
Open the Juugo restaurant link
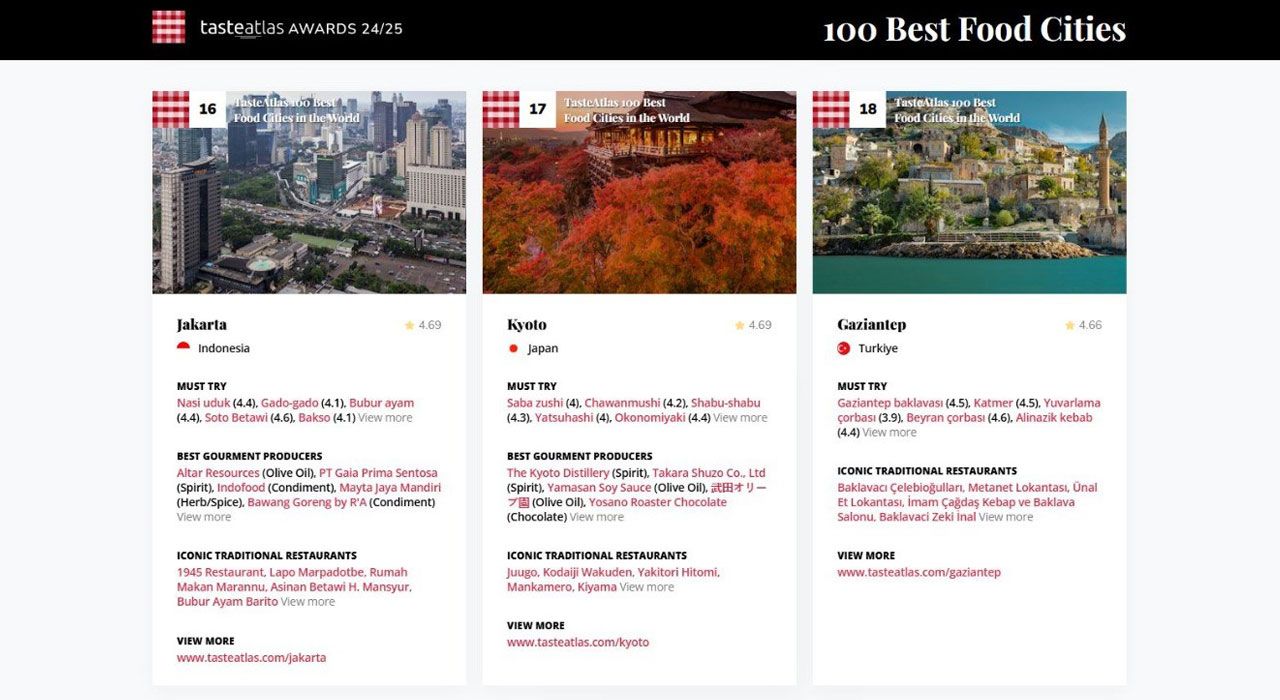pos(522,573)
